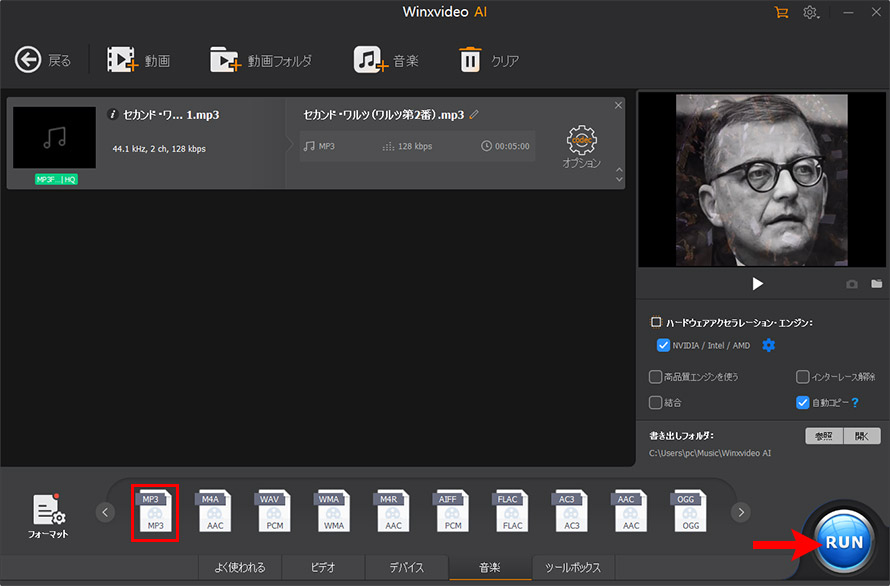The height and width of the screenshot is (586, 890).
Task: Switch to the ツールボックス tab
Action: coord(573,567)
